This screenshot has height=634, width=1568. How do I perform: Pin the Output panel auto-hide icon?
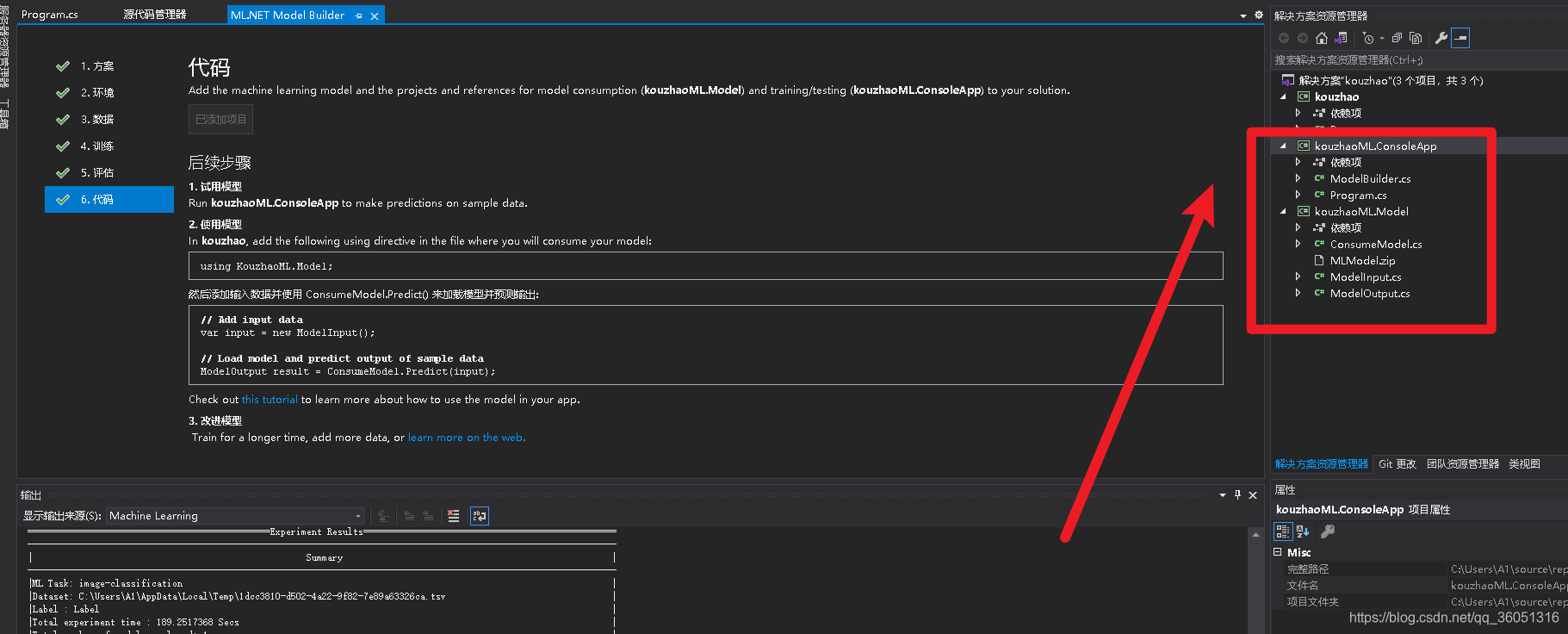(1237, 494)
